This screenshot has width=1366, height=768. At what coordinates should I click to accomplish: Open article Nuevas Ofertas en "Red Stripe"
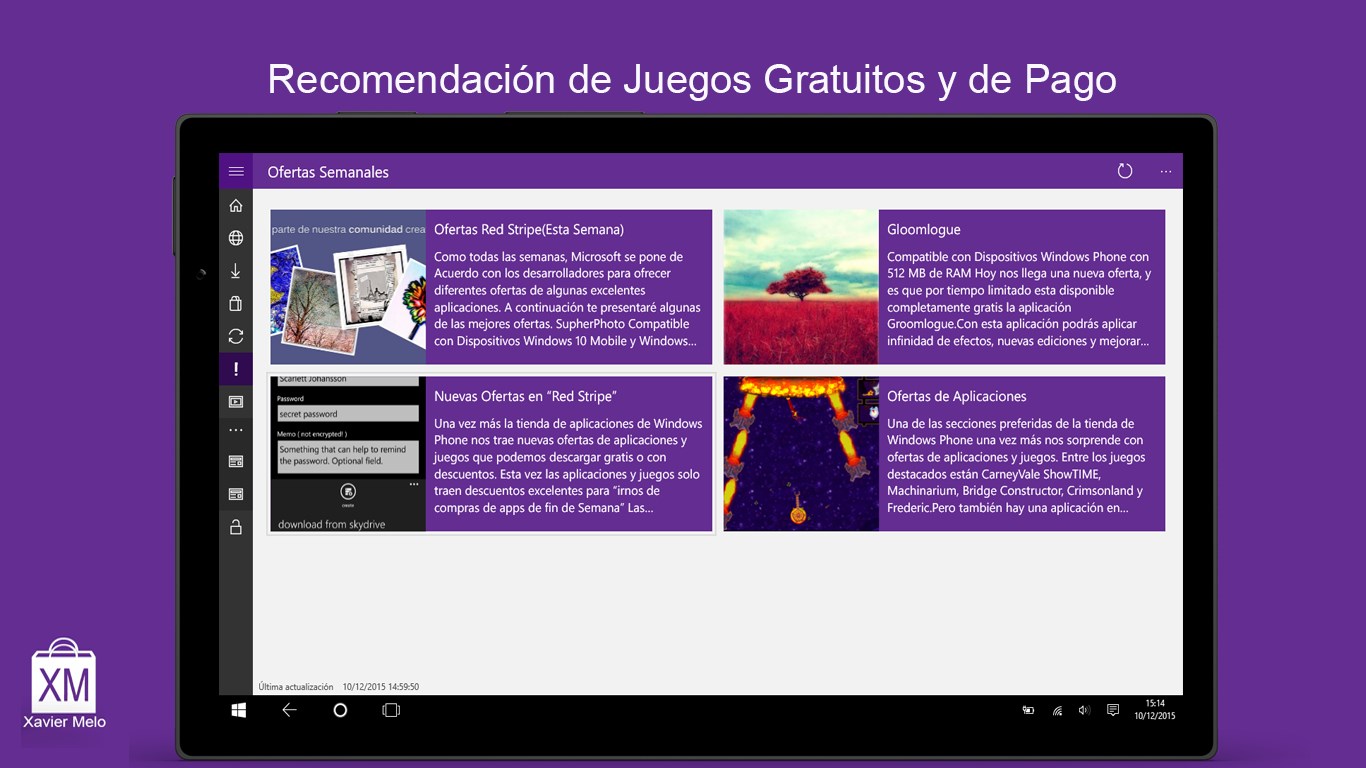click(525, 396)
